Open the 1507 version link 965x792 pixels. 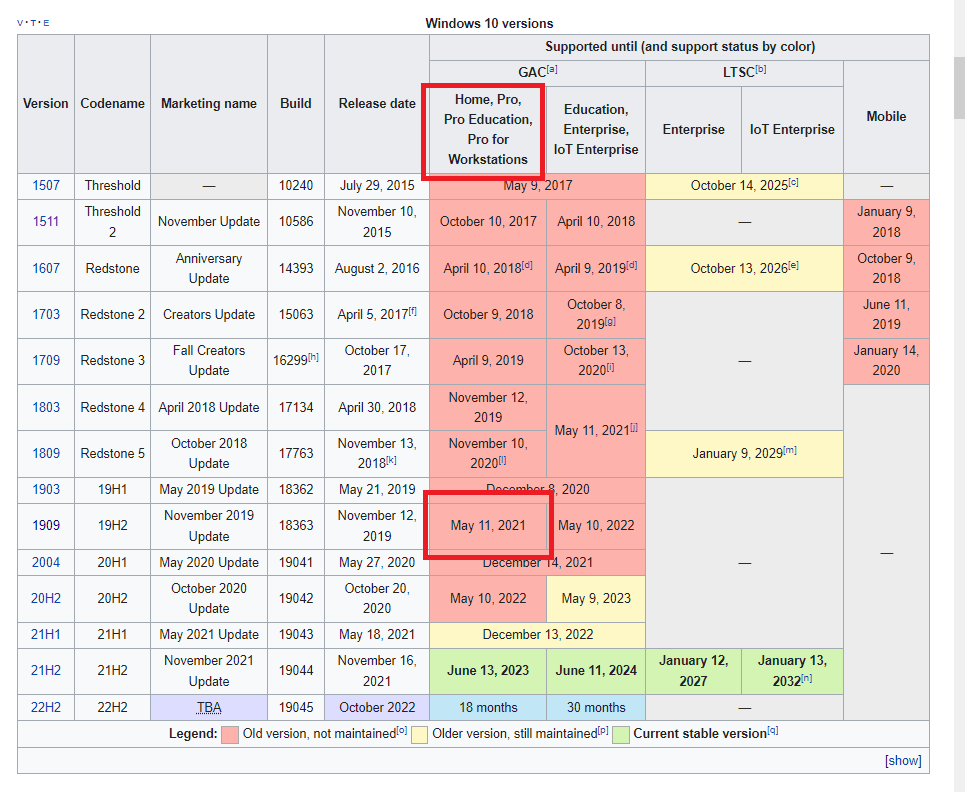[46, 186]
